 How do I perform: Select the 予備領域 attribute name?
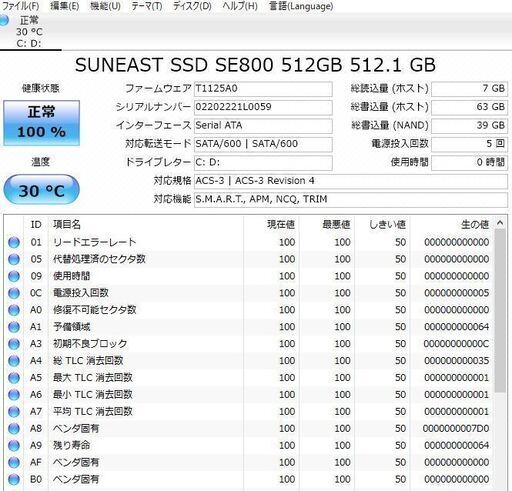(71, 327)
